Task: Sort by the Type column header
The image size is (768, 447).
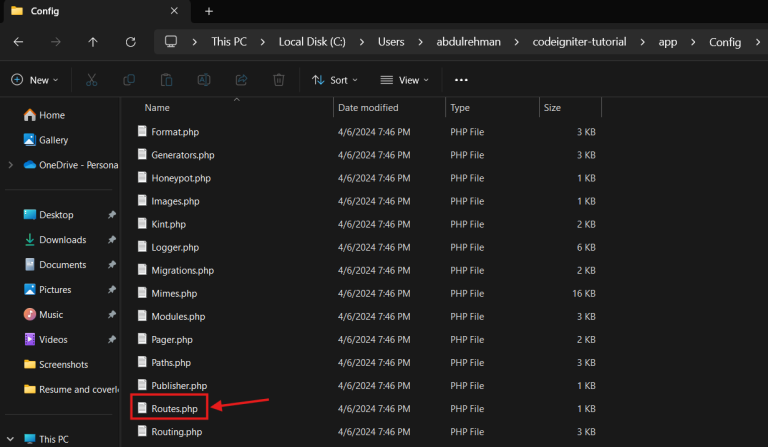Action: [x=459, y=108]
